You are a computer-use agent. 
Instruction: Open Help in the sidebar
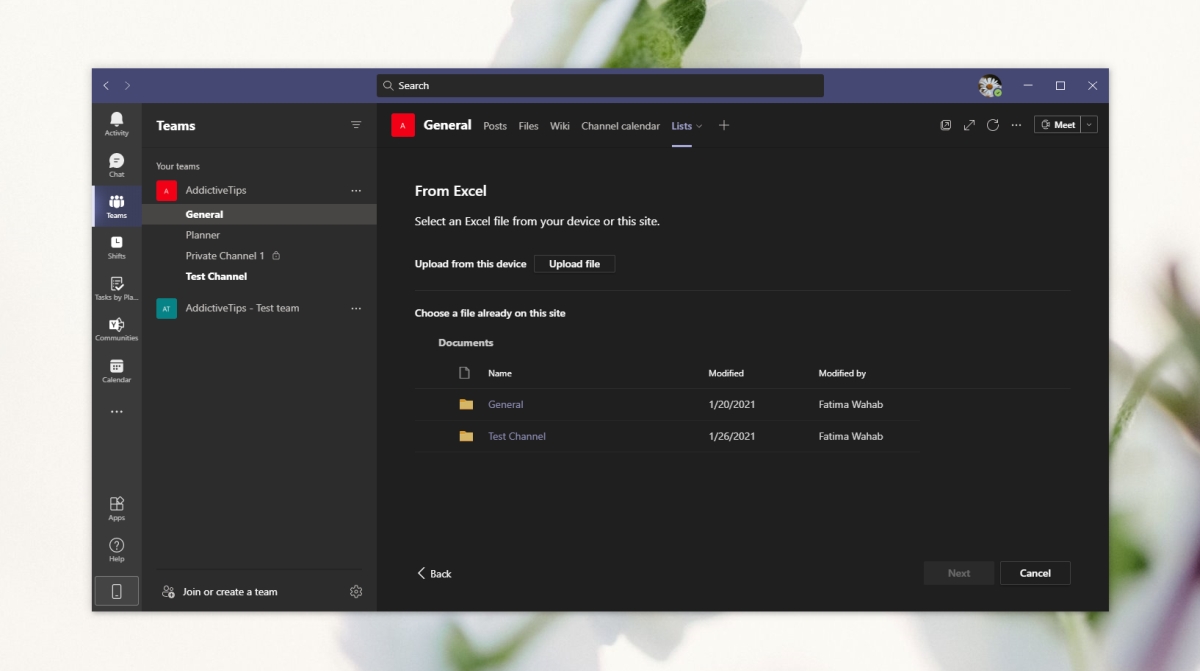coord(117,549)
